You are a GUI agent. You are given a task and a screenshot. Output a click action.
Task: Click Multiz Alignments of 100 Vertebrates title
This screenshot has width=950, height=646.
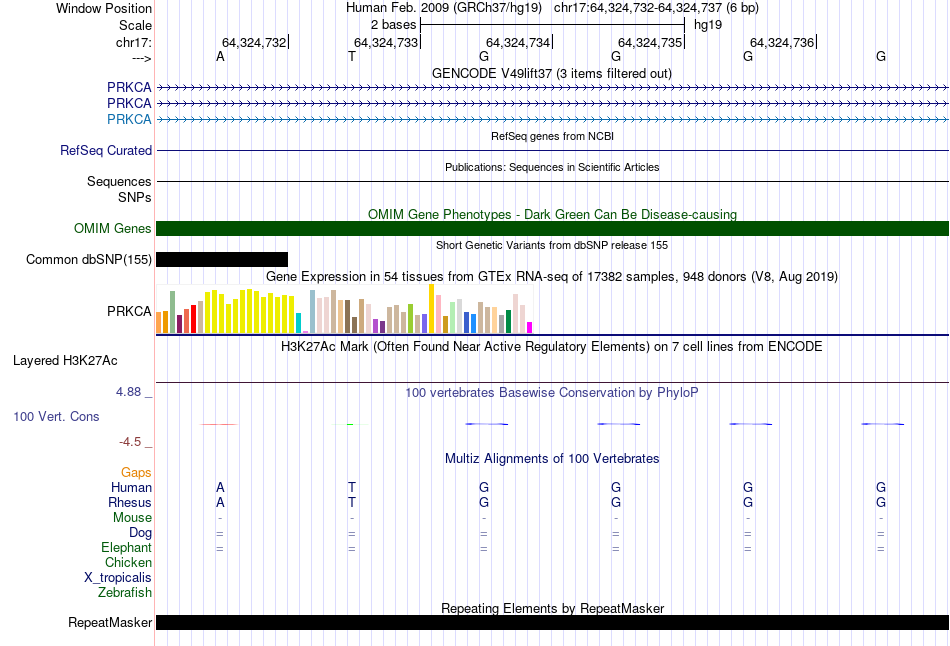(552, 458)
